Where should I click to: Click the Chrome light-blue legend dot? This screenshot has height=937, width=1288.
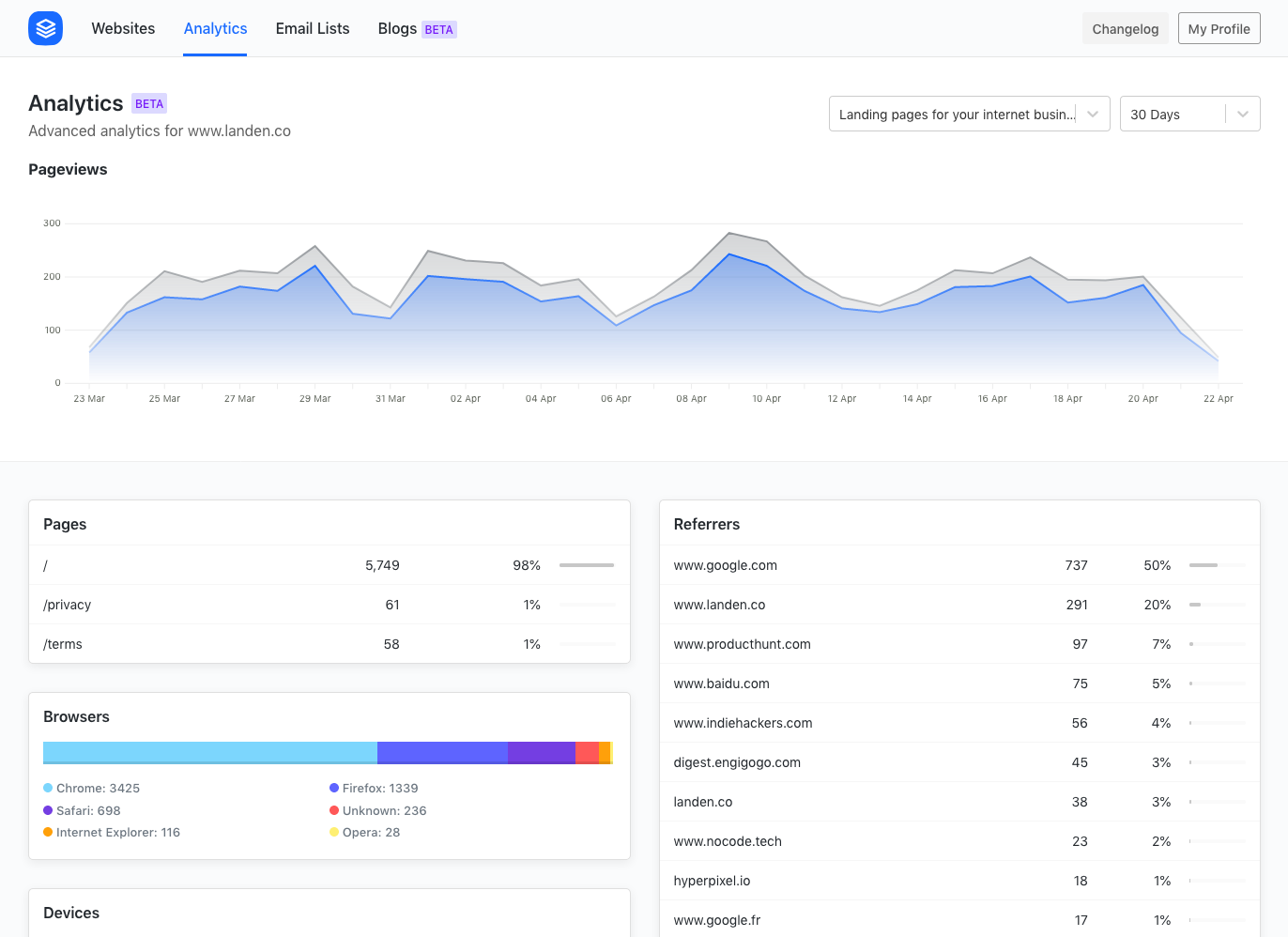(x=48, y=788)
